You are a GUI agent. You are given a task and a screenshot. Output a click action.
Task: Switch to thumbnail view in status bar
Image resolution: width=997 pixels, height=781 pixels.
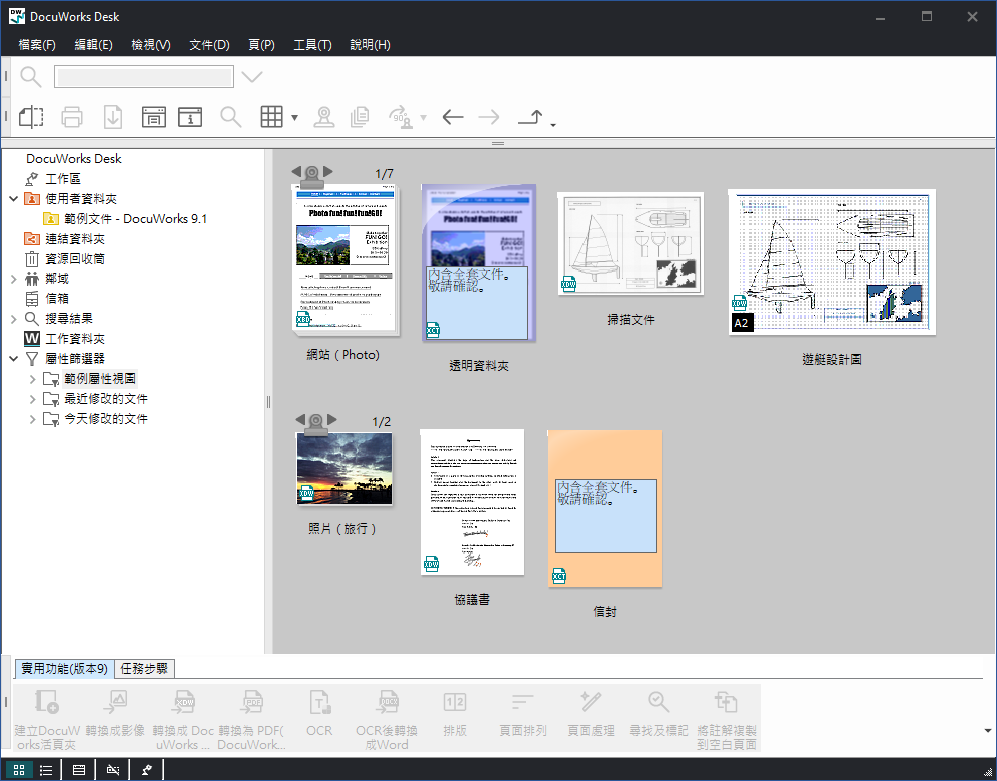pyautogui.click(x=19, y=770)
